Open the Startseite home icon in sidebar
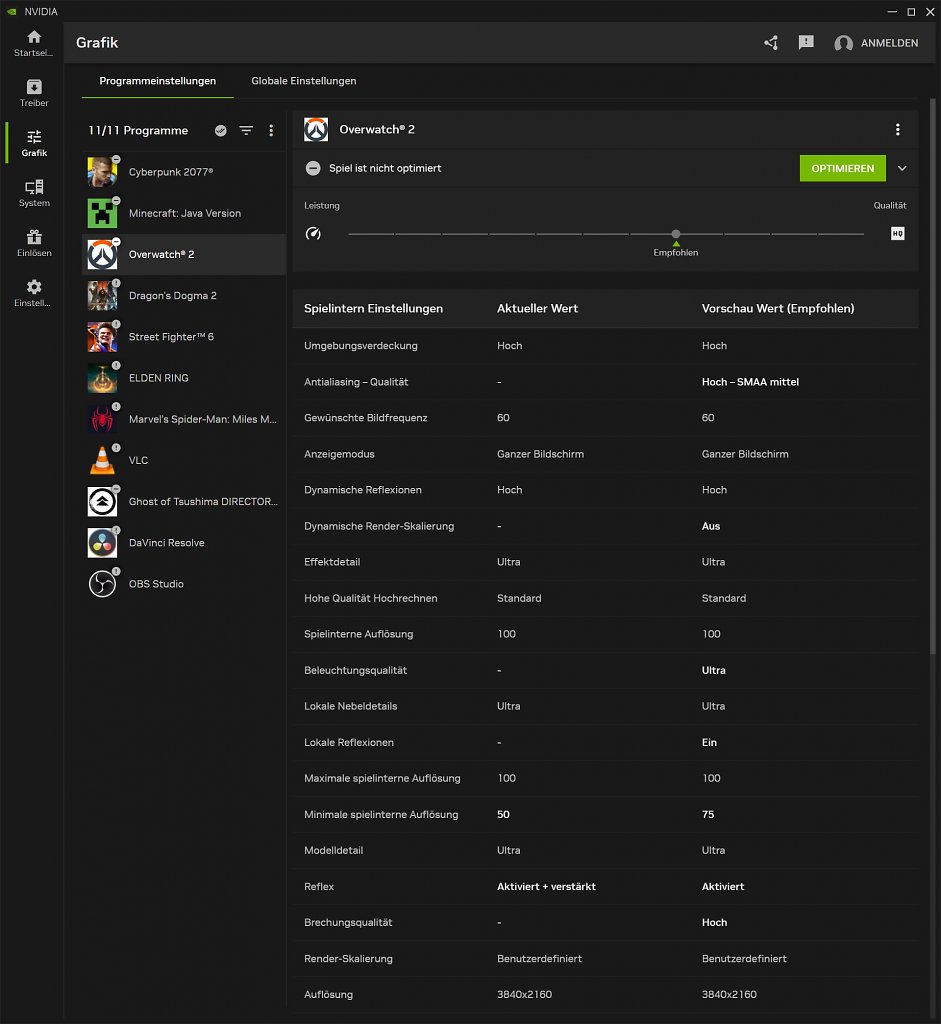Image resolution: width=941 pixels, height=1024 pixels. pyautogui.click(x=34, y=37)
